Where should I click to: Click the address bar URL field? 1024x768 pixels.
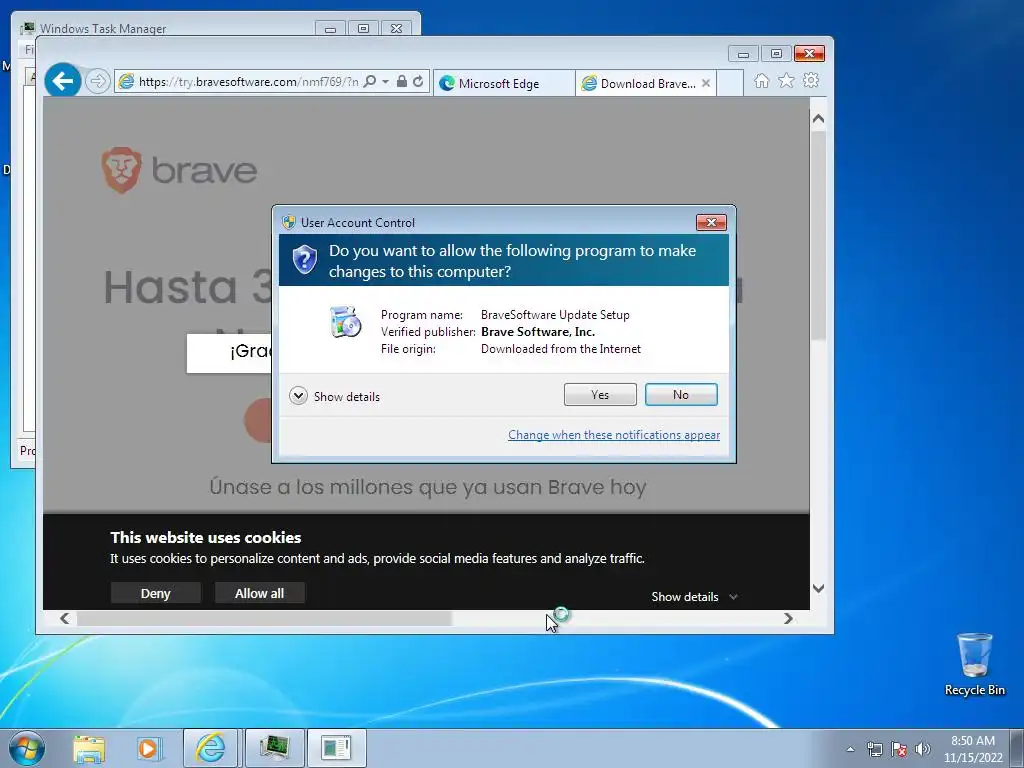[x=248, y=82]
